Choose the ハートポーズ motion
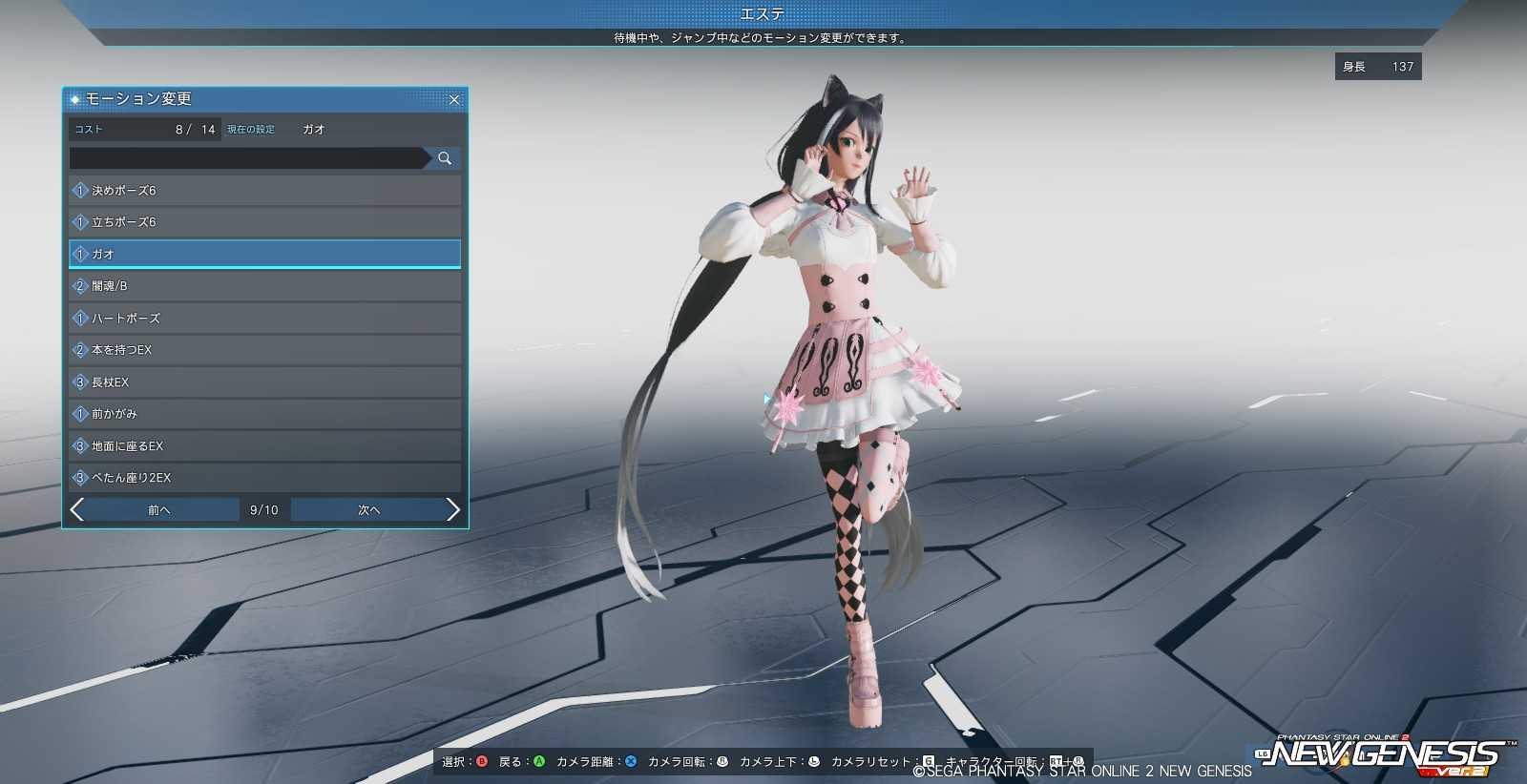Image resolution: width=1527 pixels, height=784 pixels. pyautogui.click(x=265, y=318)
